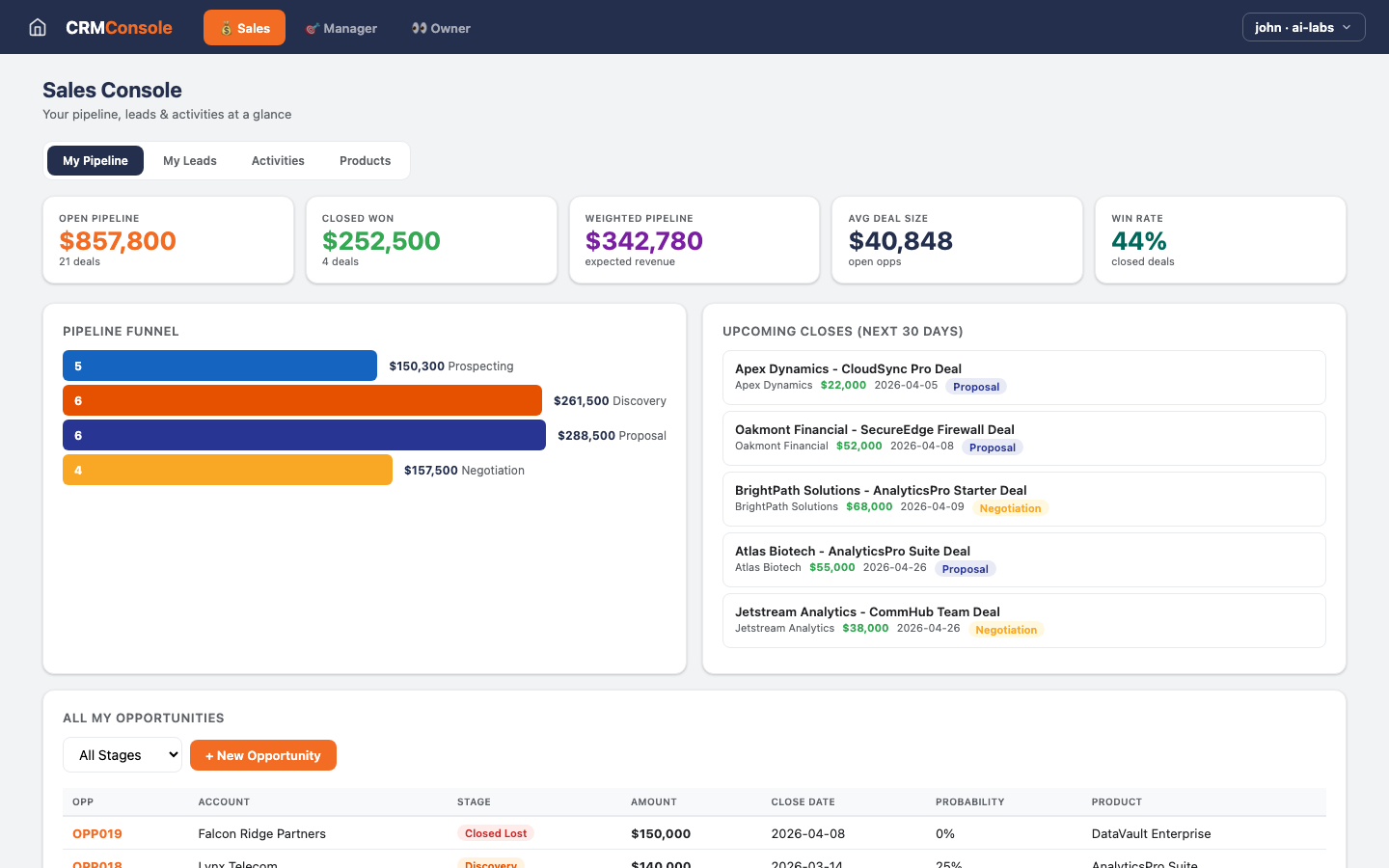
Task: Click the Prospecting bar in the pipeline funnel
Action: click(219, 366)
